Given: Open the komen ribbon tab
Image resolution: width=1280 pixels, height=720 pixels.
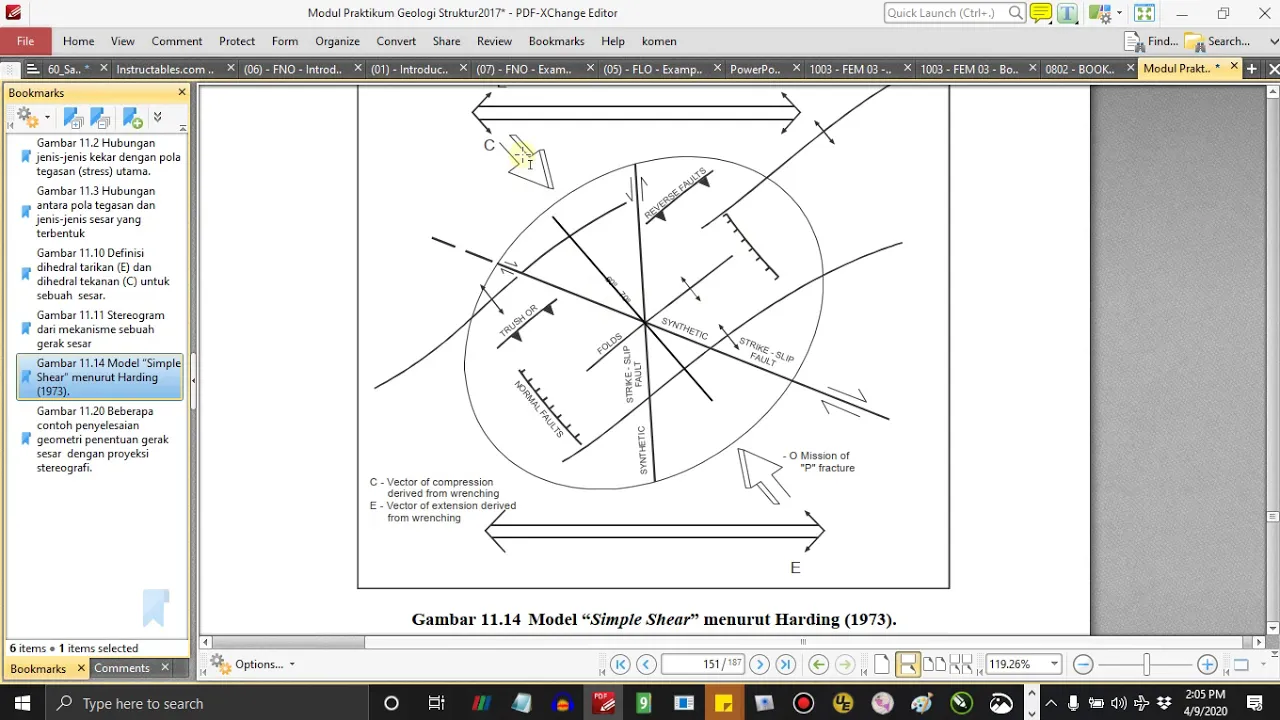Looking at the screenshot, I should coord(659,41).
